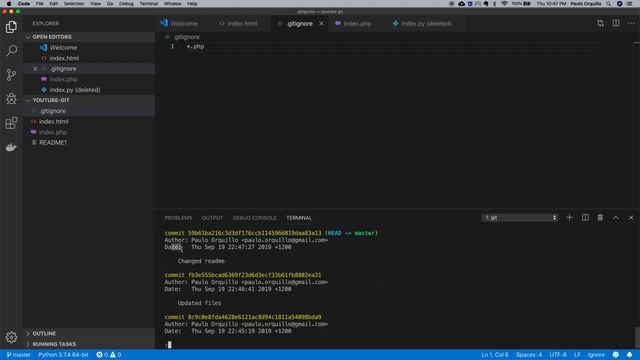This screenshot has height=360, width=640.
Task: Open the Explorer view in activity bar
Action: [x=11, y=27]
